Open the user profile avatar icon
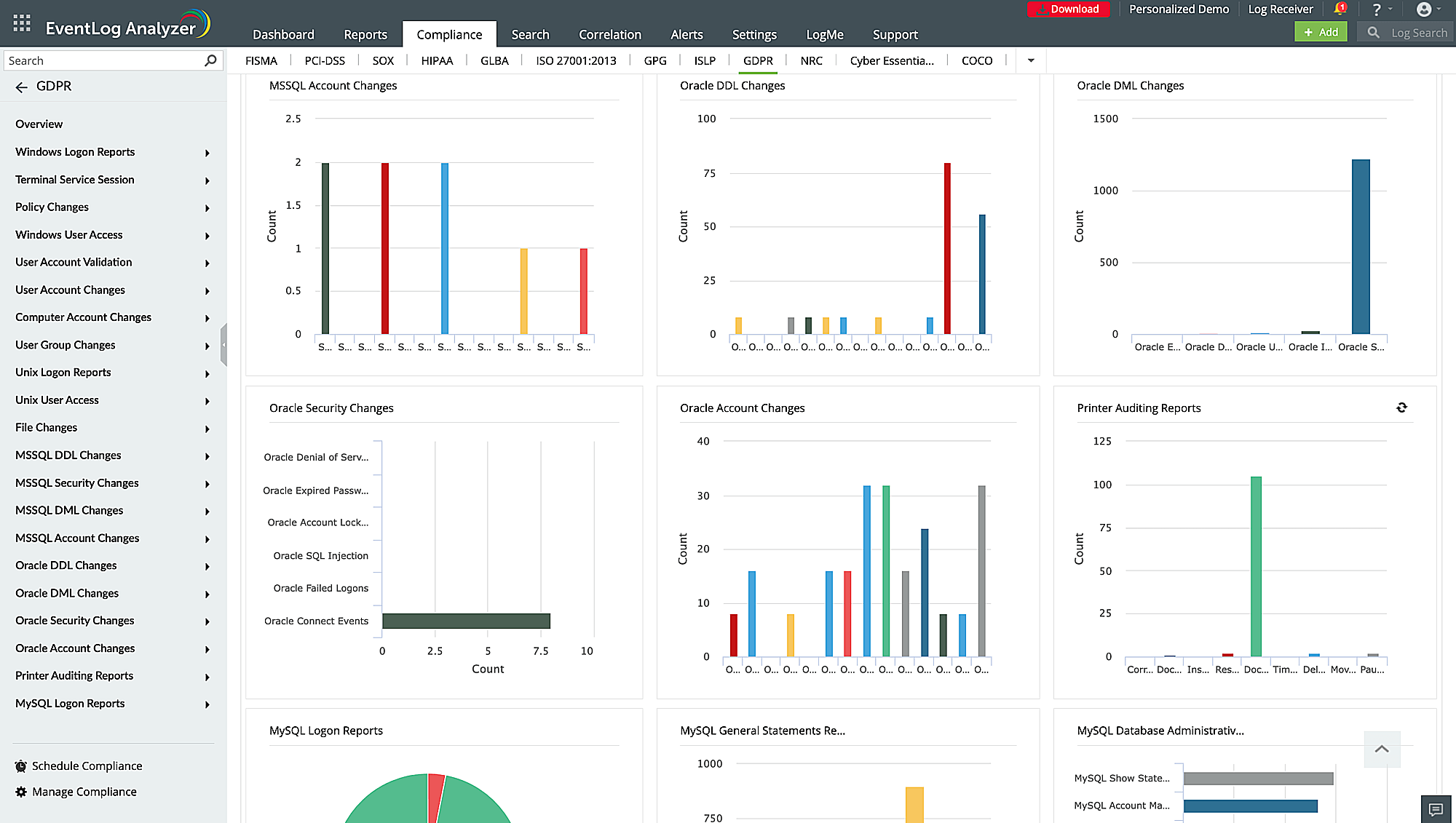The image size is (1456, 823). tap(1424, 9)
